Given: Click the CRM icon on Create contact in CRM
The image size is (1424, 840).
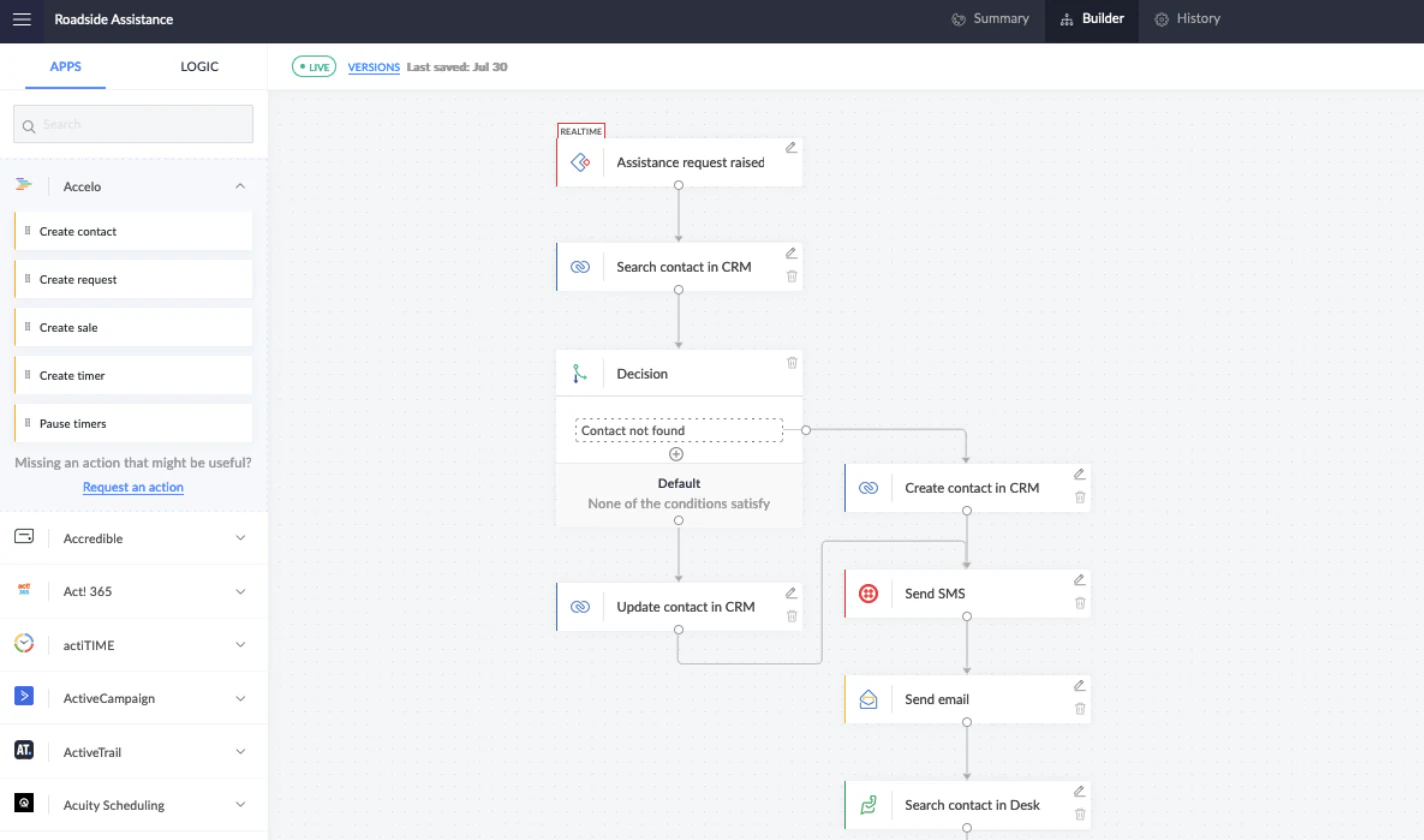Looking at the screenshot, I should 868,488.
